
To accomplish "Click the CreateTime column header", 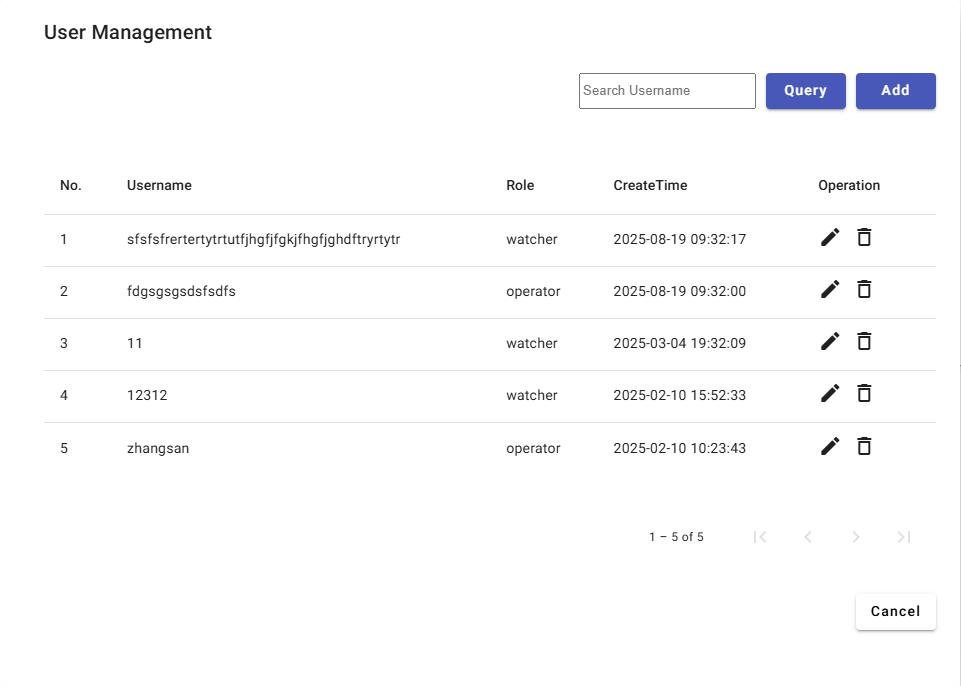I will point(650,185).
